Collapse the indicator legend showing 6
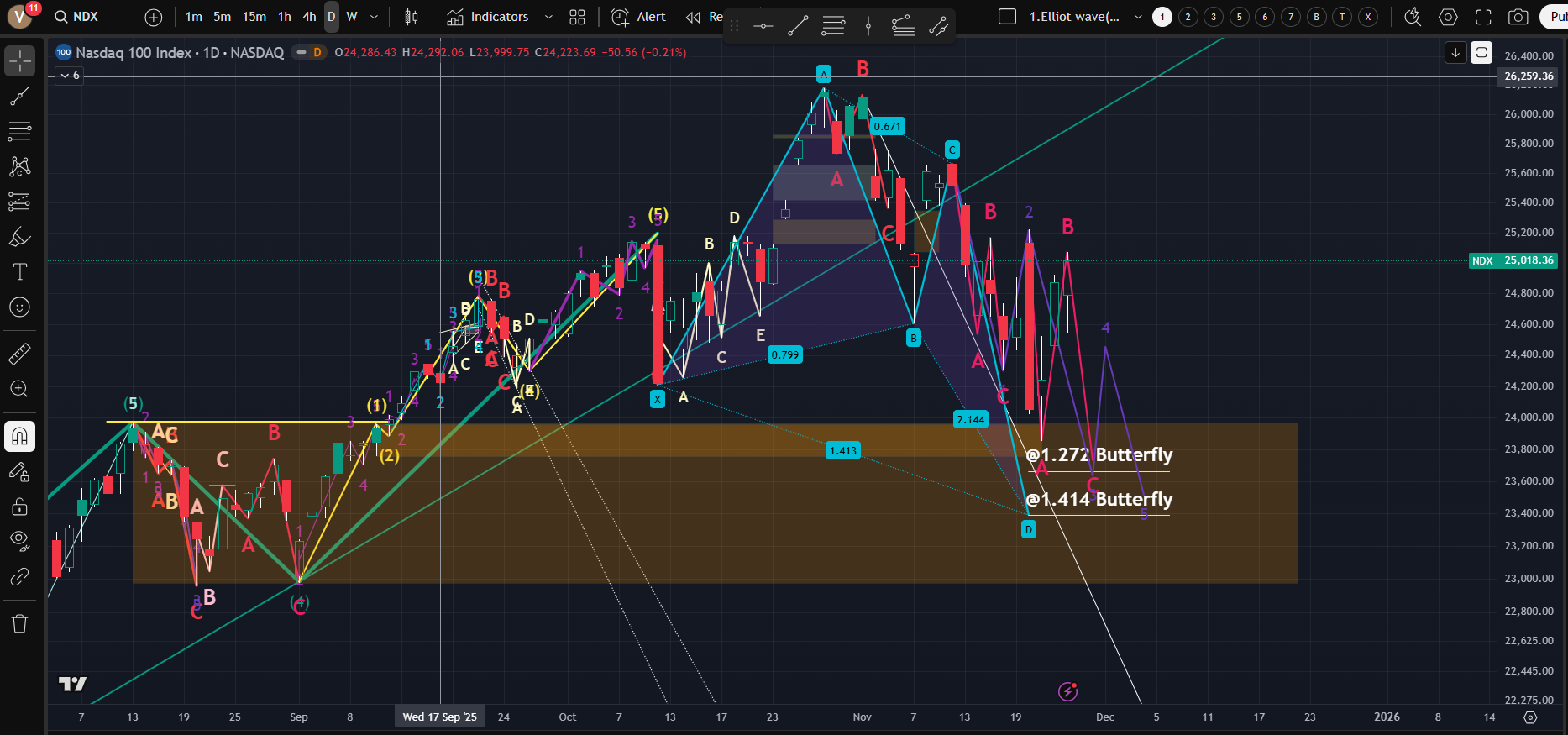The width and height of the screenshot is (1568, 735). [x=65, y=76]
